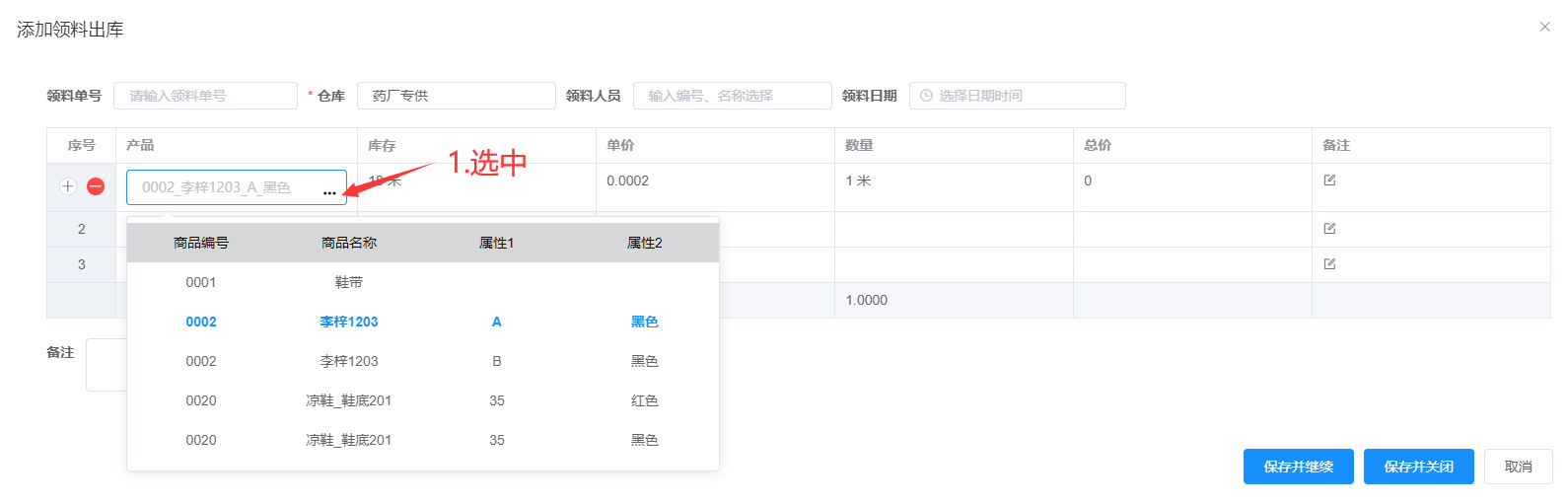Open remark edit icon in row 2
The height and width of the screenshot is (504, 1568).
1329,229
